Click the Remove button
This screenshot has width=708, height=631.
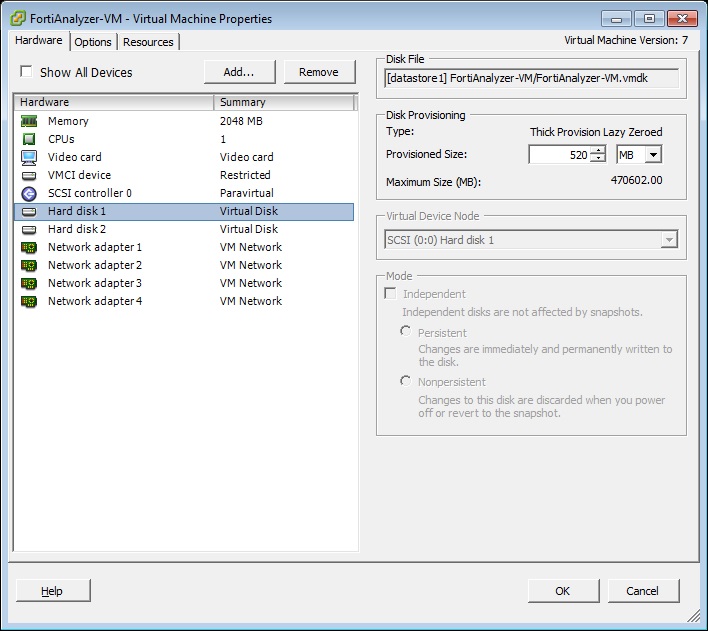(x=319, y=72)
